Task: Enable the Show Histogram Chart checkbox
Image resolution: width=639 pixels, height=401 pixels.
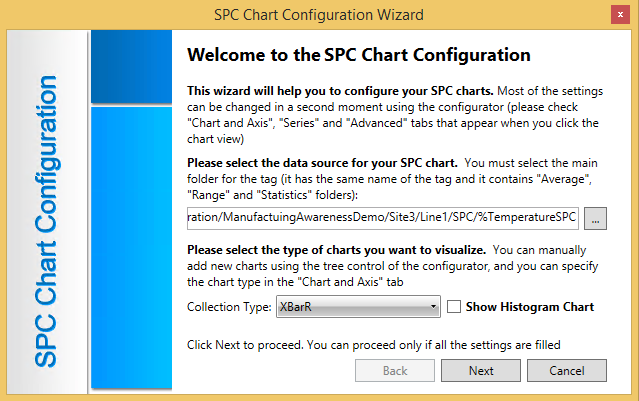Action: (x=454, y=307)
